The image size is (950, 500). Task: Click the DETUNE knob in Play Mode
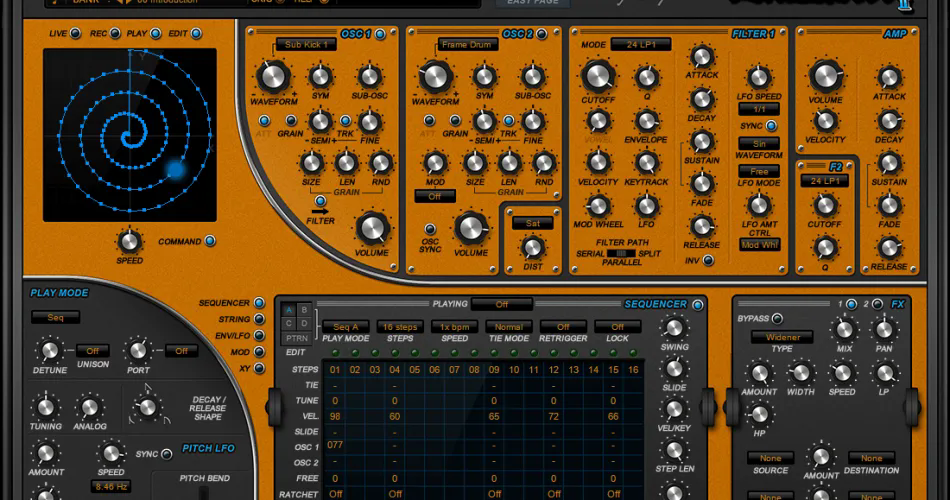(x=50, y=350)
